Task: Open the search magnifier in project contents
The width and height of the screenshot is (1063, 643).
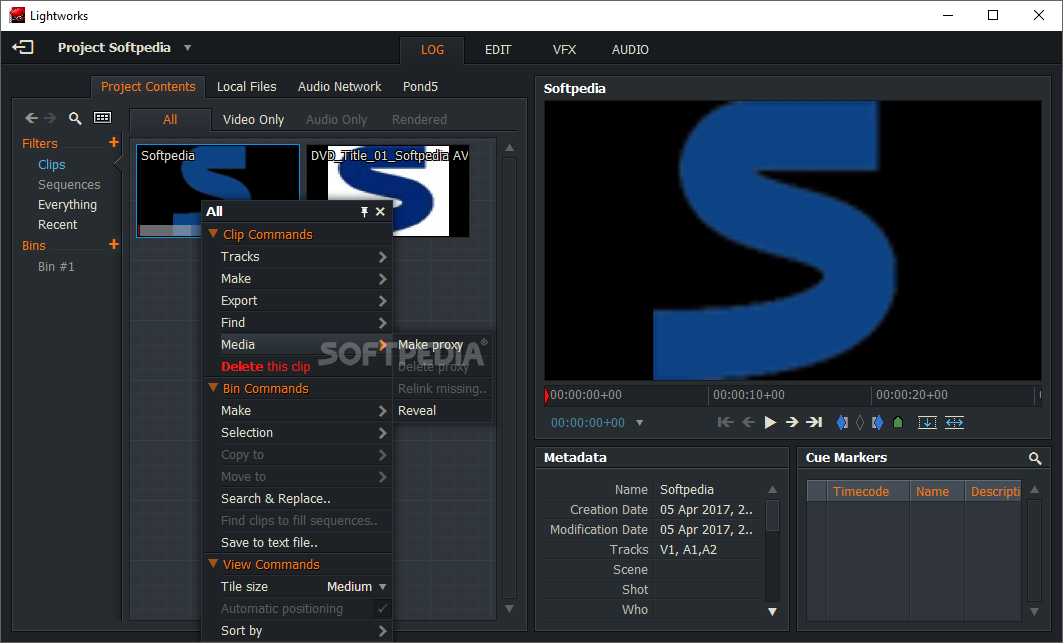Action: 75,118
